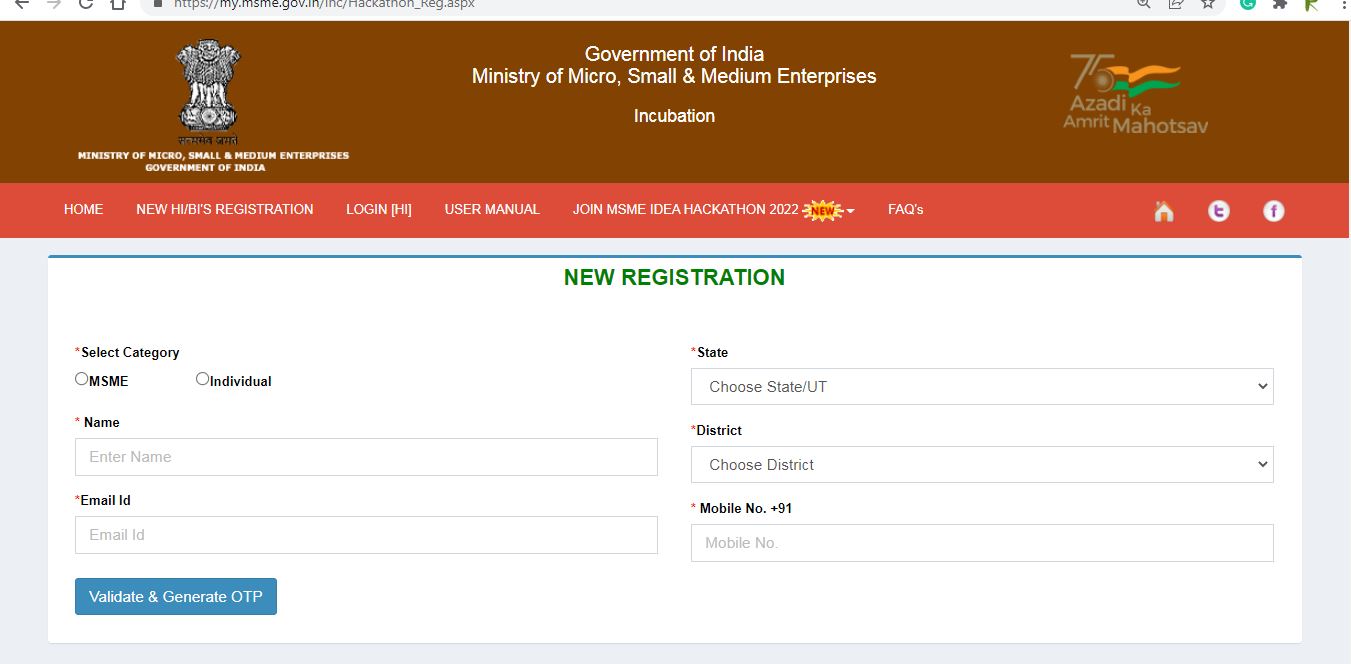
Task: Select the MSME category radio button
Action: 81,377
